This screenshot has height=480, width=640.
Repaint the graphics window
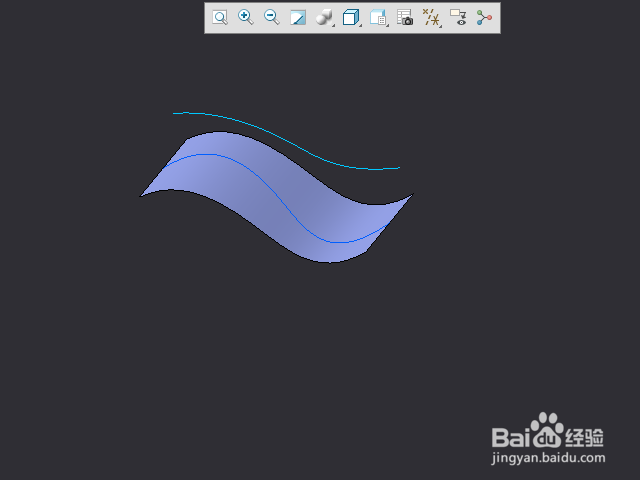[x=298, y=18]
